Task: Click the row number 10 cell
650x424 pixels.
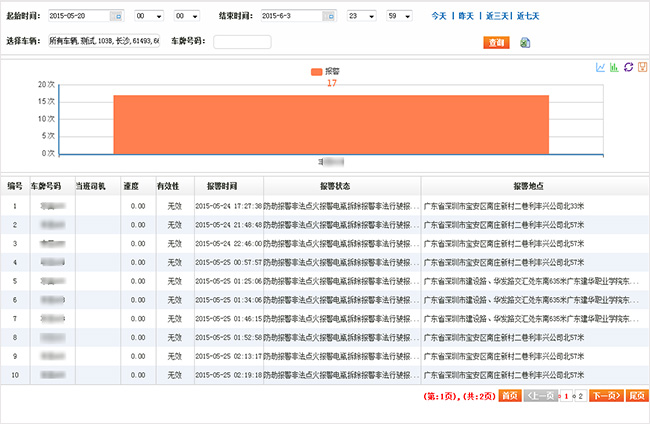Action: coord(15,375)
